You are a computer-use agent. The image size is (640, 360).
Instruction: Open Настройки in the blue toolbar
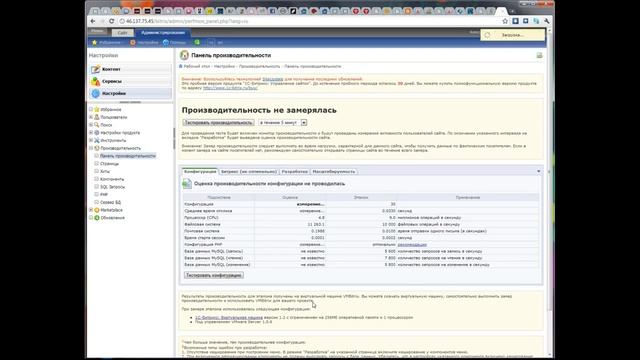point(144,42)
